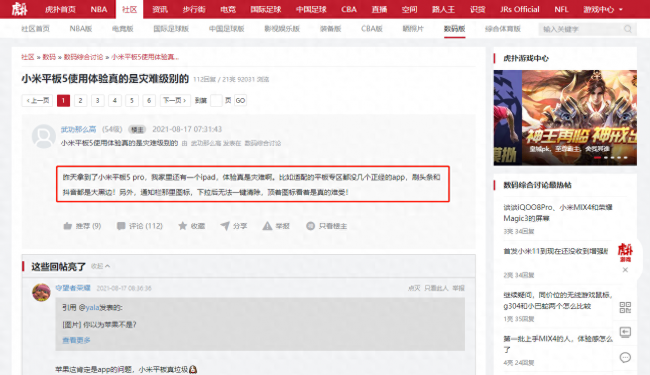The width and height of the screenshot is (650, 375).
Task: Open comments via 评论 (112) icon
Action: tap(121, 226)
